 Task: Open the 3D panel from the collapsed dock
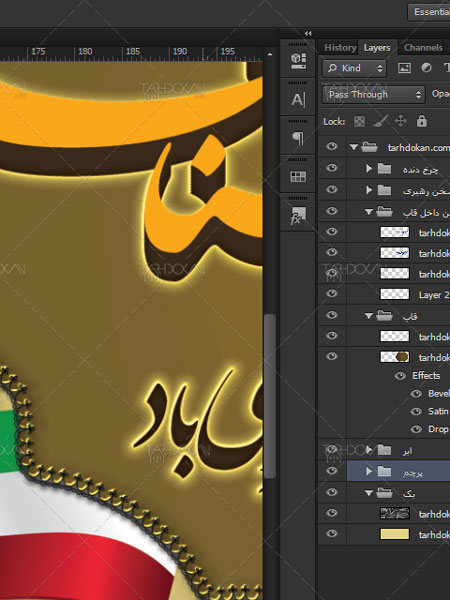click(x=298, y=61)
